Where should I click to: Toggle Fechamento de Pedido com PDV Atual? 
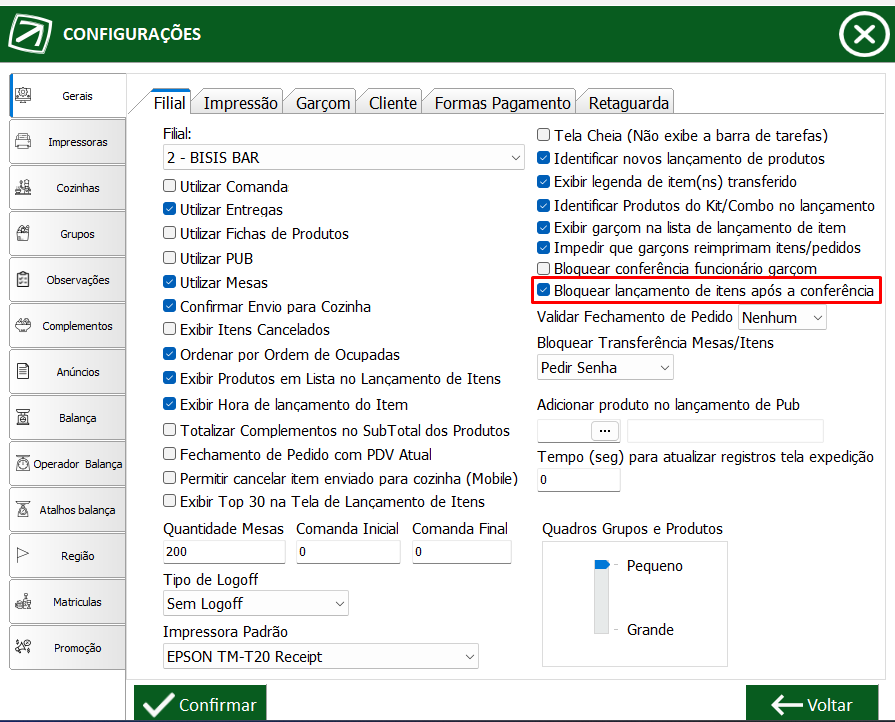pyautogui.click(x=170, y=454)
